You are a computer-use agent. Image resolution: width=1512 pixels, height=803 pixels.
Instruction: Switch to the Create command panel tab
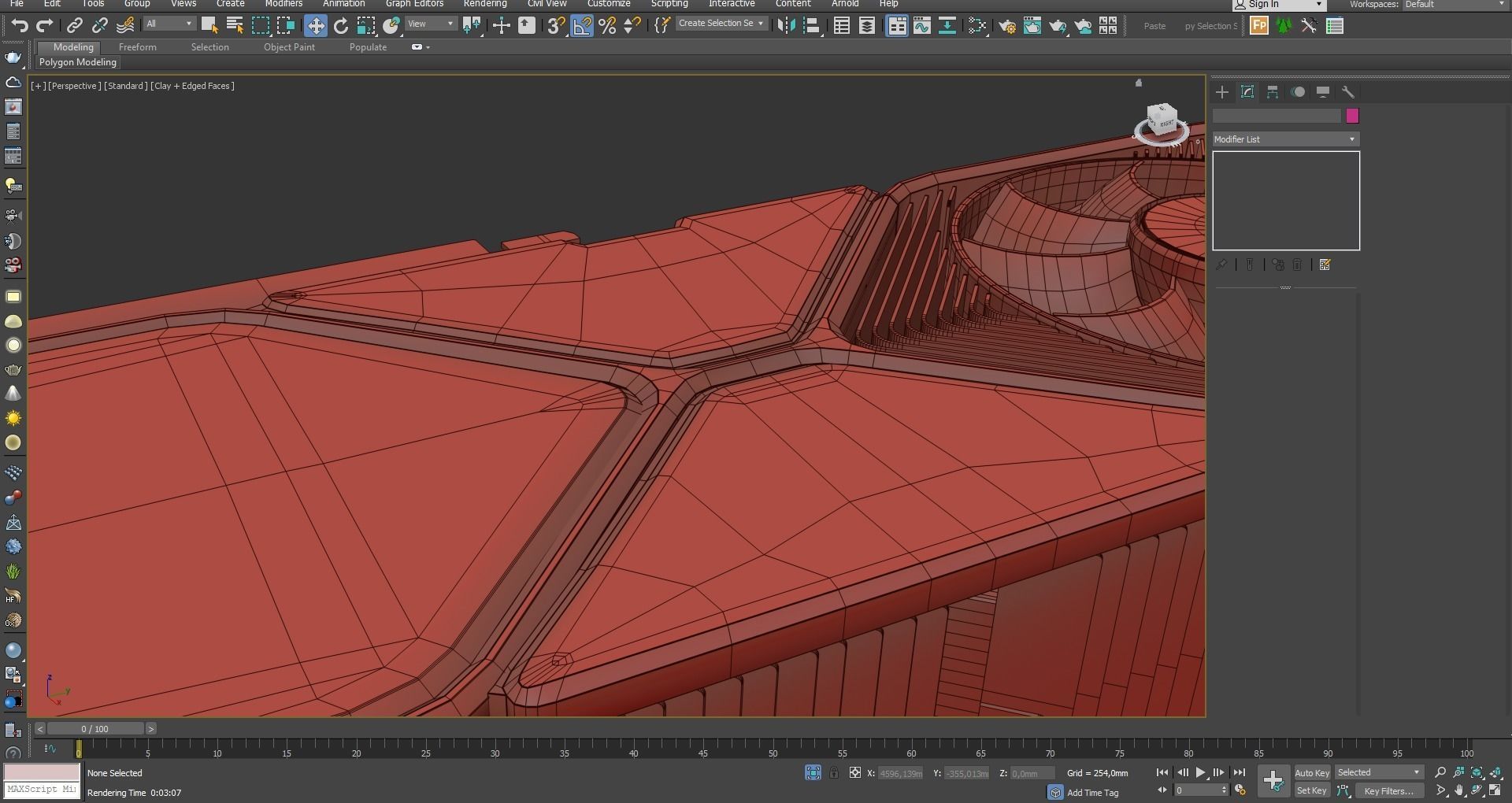pos(1222,92)
